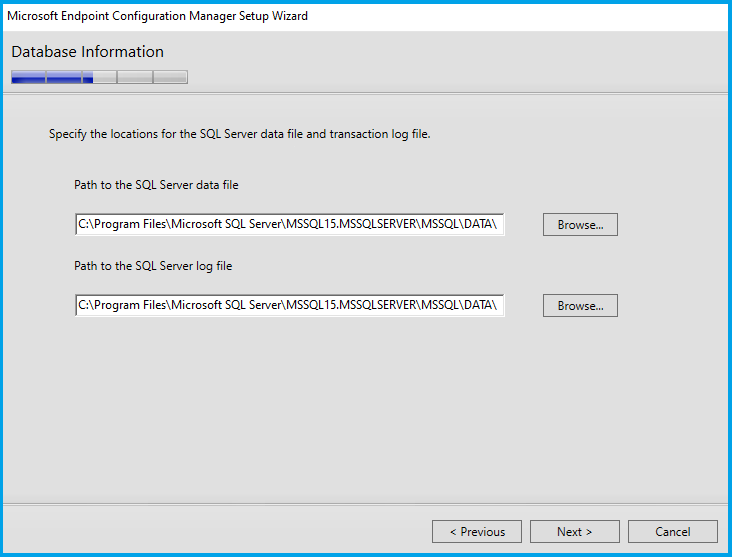Click the first filled progress bar segment
The width and height of the screenshot is (732, 557).
[28, 77]
